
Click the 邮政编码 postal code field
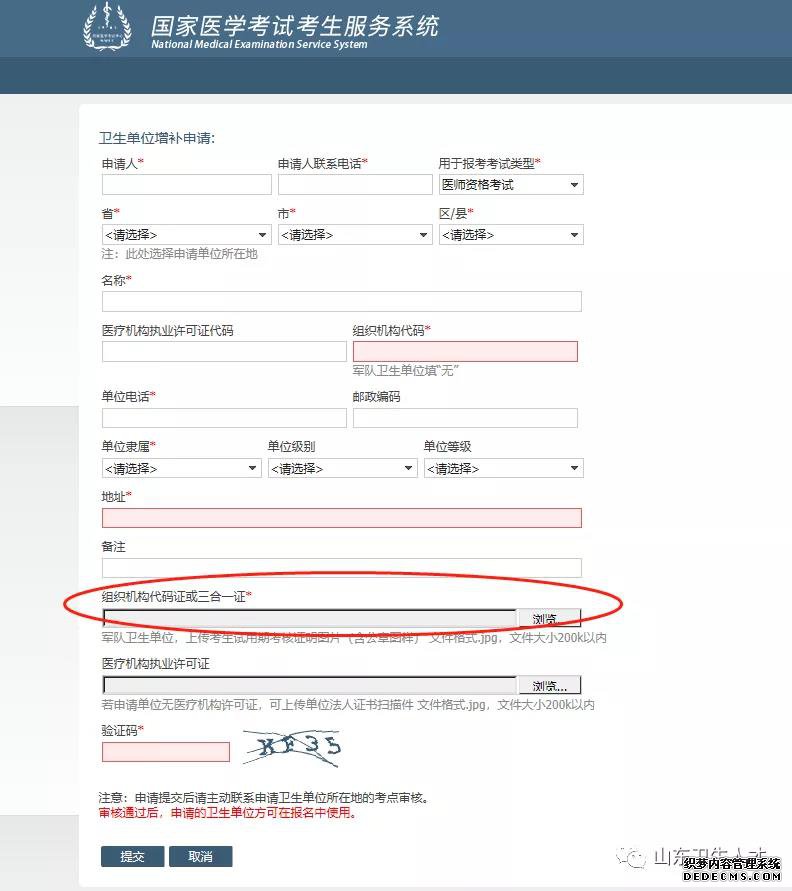[465, 418]
